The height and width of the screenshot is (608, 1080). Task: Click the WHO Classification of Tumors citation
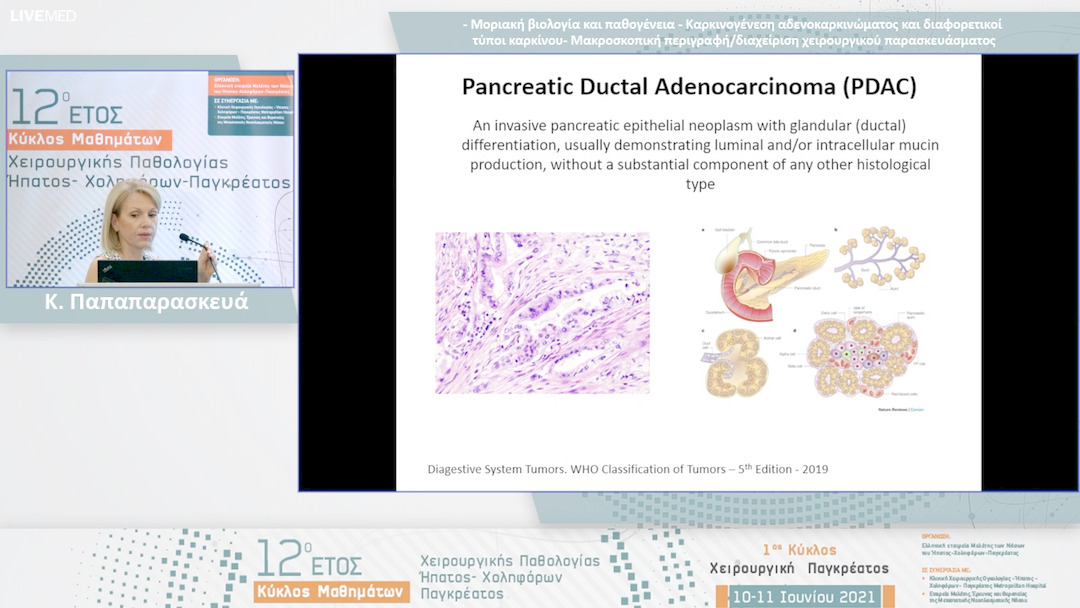627,468
